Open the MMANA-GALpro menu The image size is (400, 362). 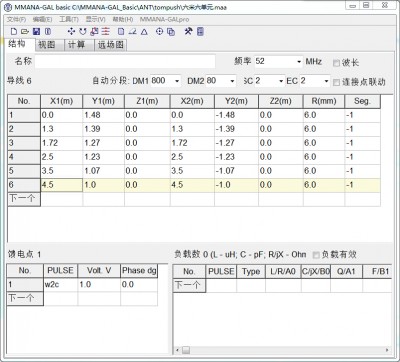(x=164, y=19)
